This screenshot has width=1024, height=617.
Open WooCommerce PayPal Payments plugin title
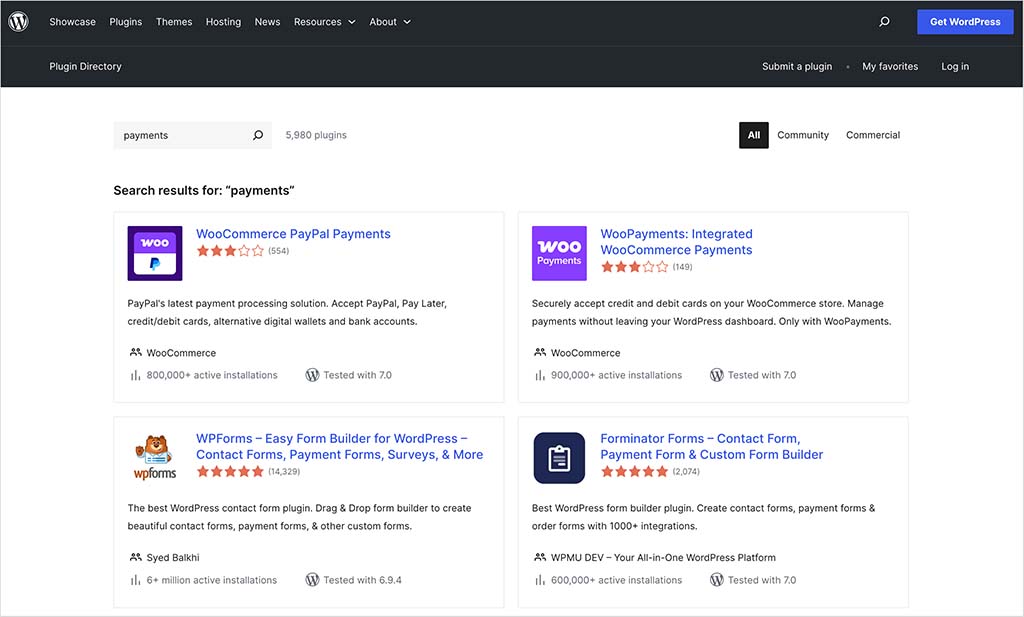click(293, 234)
